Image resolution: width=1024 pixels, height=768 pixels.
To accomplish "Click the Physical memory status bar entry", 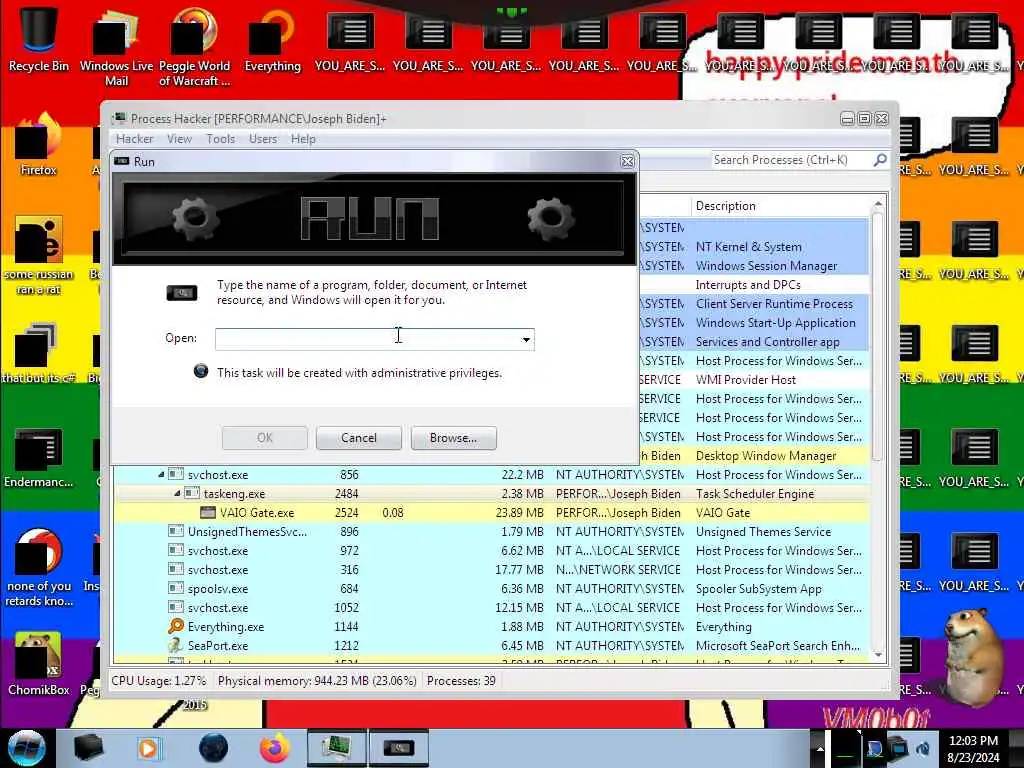I will click(x=317, y=680).
